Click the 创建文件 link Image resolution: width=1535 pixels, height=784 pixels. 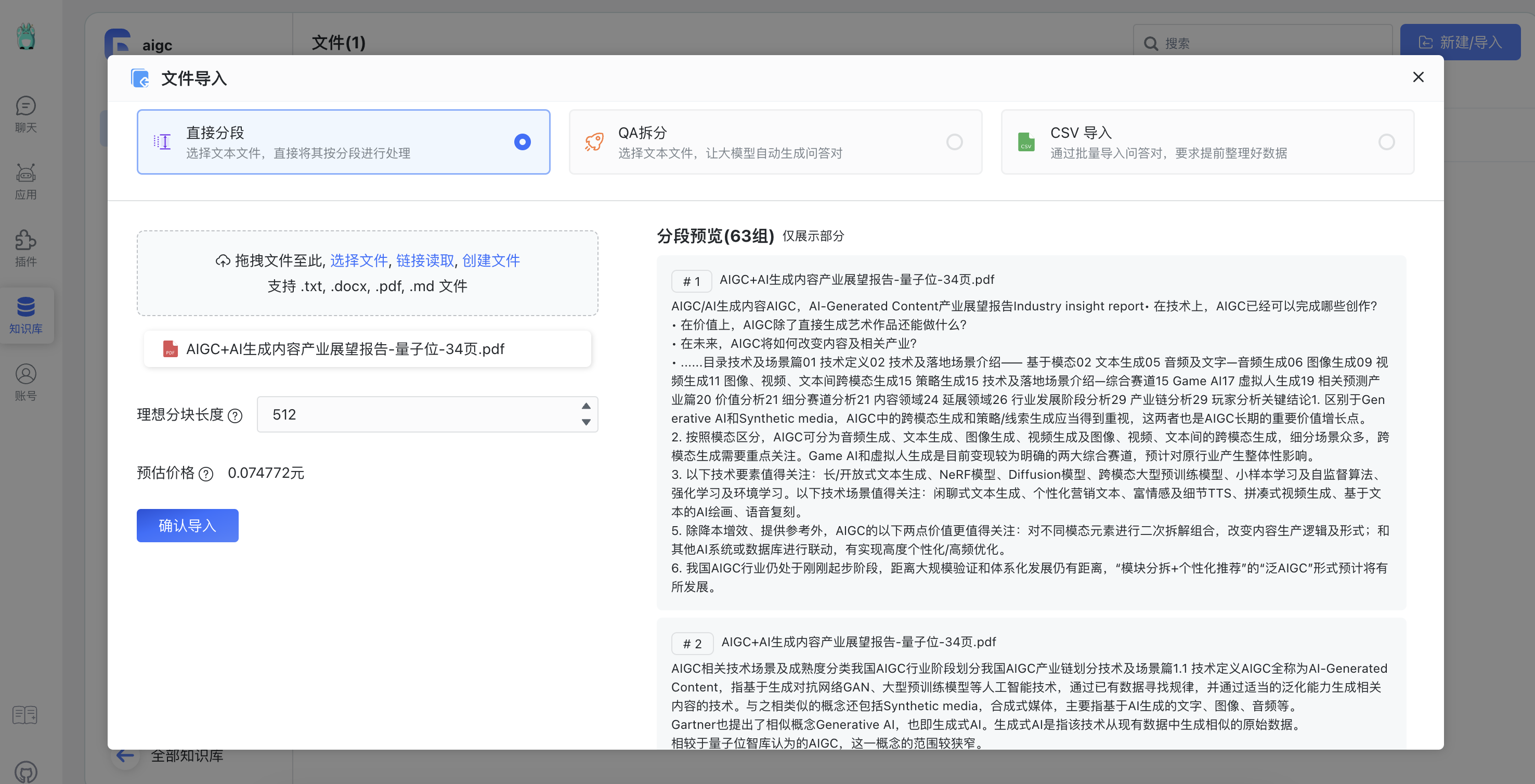[491, 260]
